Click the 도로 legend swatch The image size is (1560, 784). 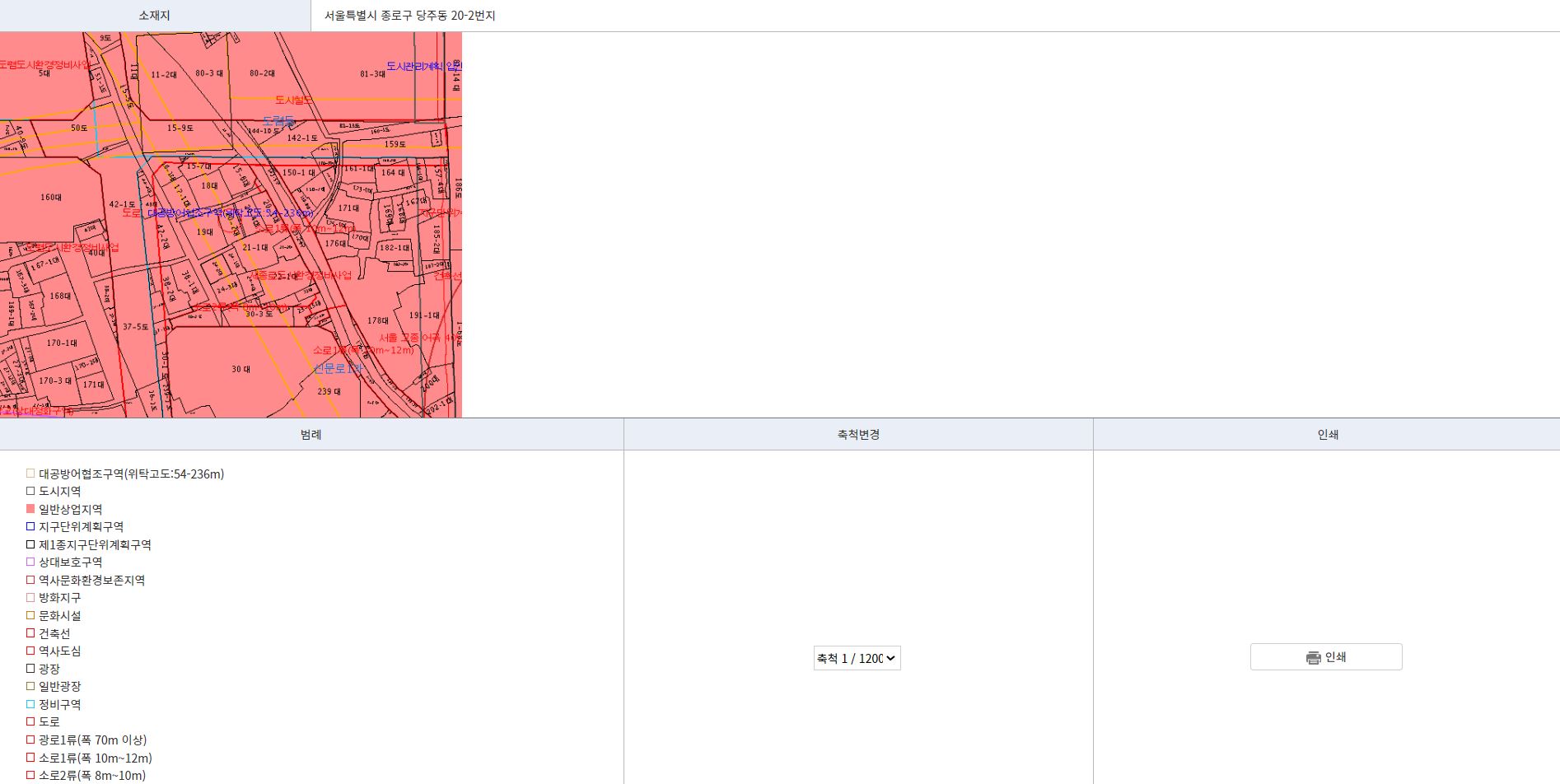30,721
